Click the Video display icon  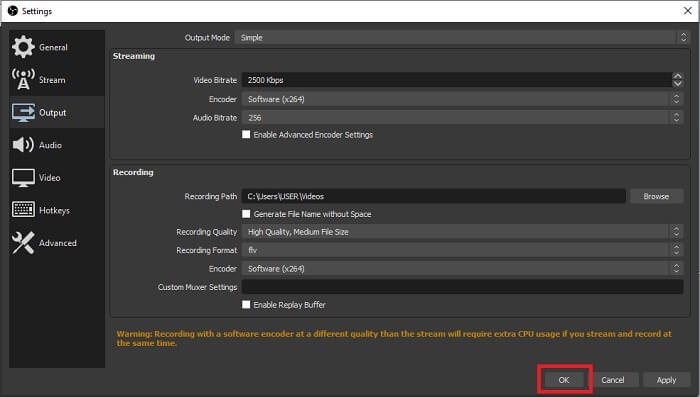click(23, 178)
